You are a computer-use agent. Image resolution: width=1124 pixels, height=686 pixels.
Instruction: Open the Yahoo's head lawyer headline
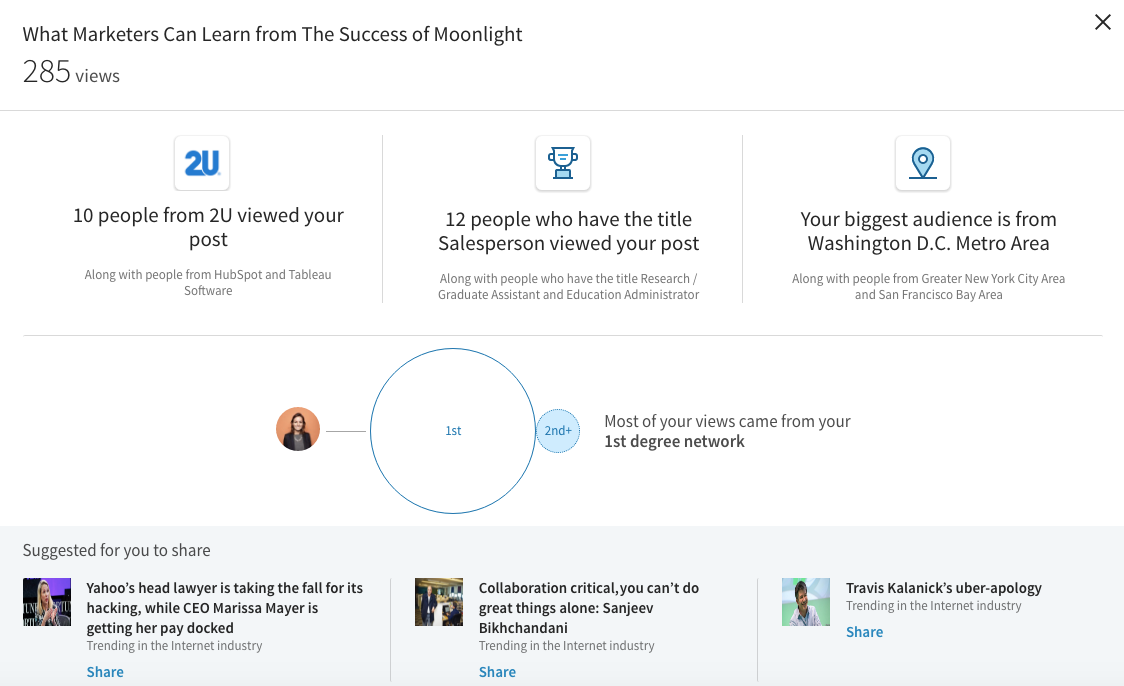point(224,608)
